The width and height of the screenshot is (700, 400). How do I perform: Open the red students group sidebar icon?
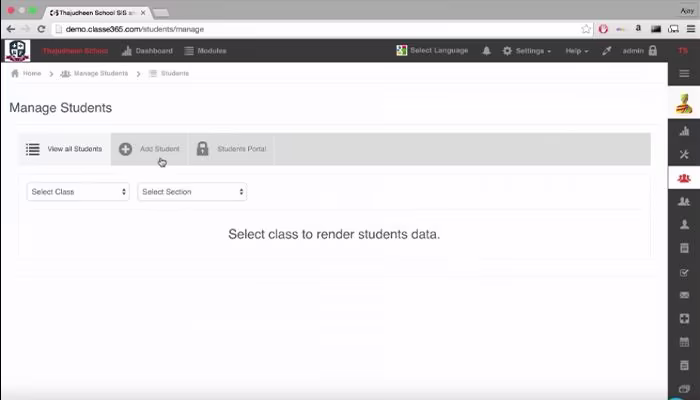pyautogui.click(x=684, y=178)
